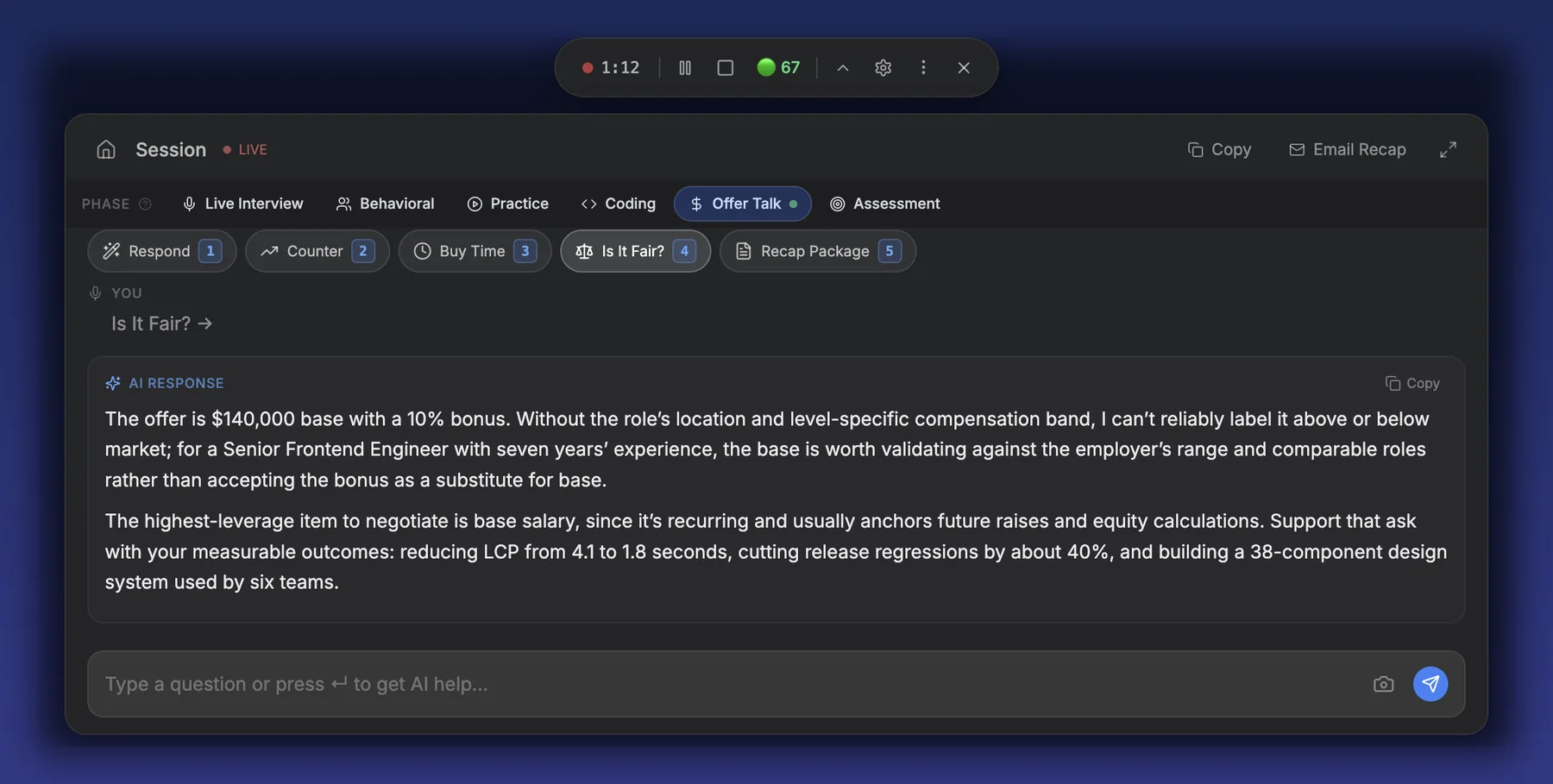Screen dimensions: 1553x784
Task: Activate the Recap Package quick action
Action: point(818,251)
